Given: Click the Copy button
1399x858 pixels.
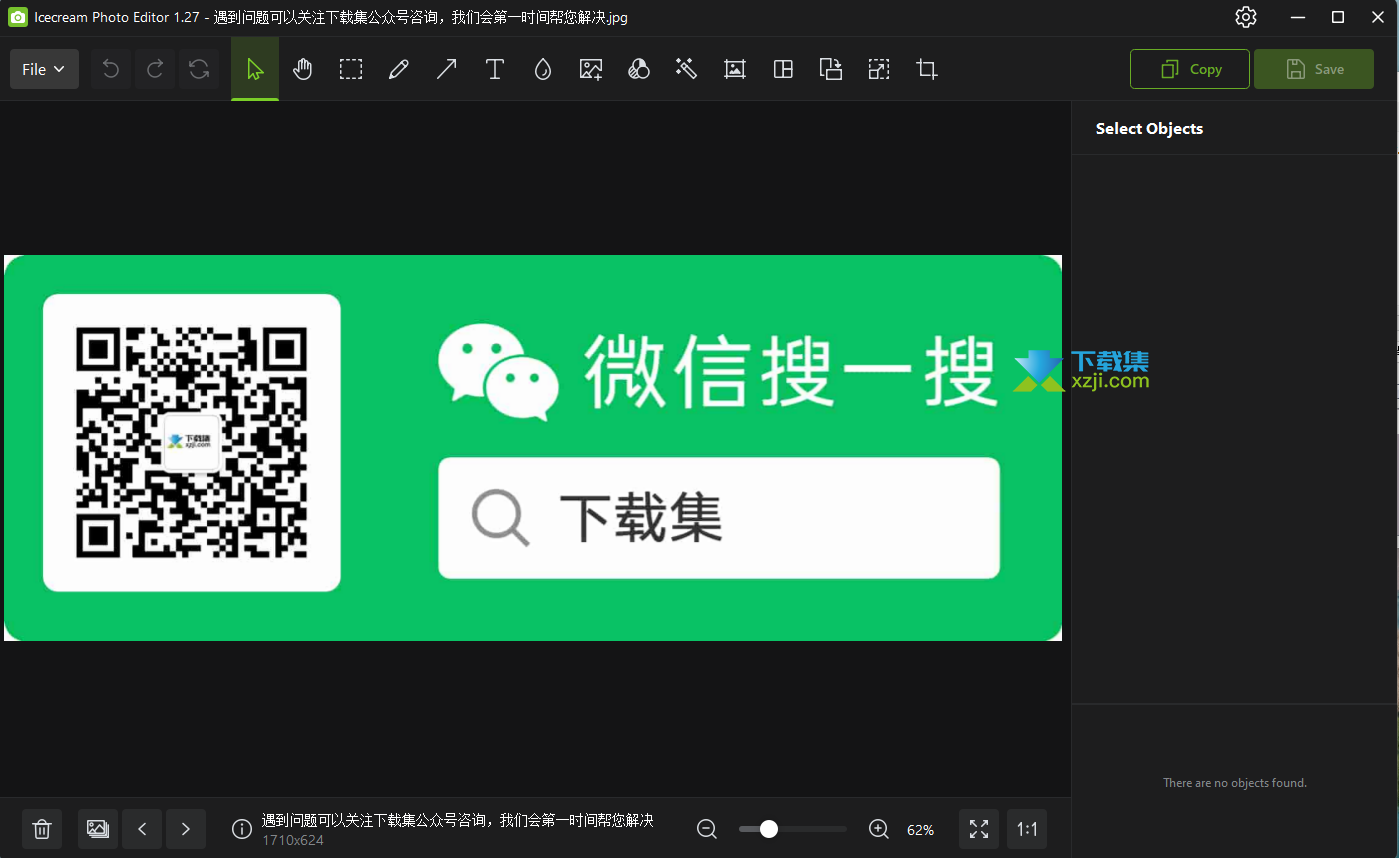Looking at the screenshot, I should (x=1190, y=69).
